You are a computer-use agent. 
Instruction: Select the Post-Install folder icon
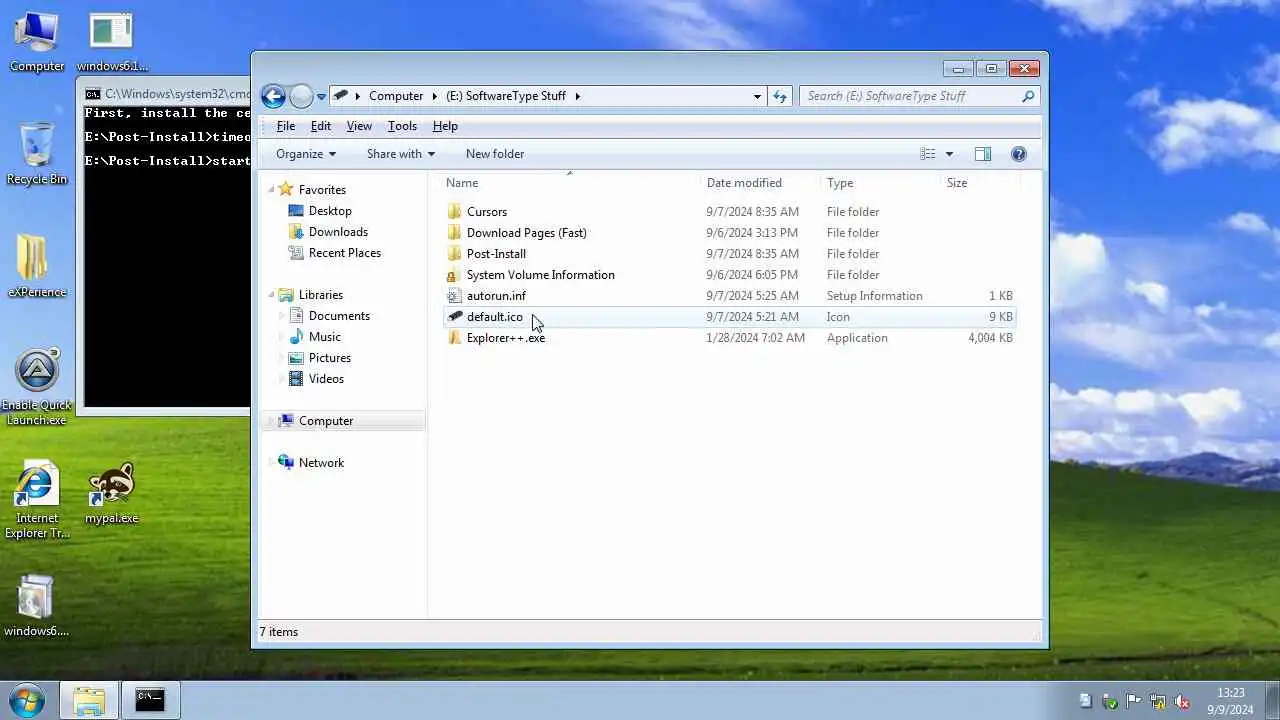click(454, 254)
